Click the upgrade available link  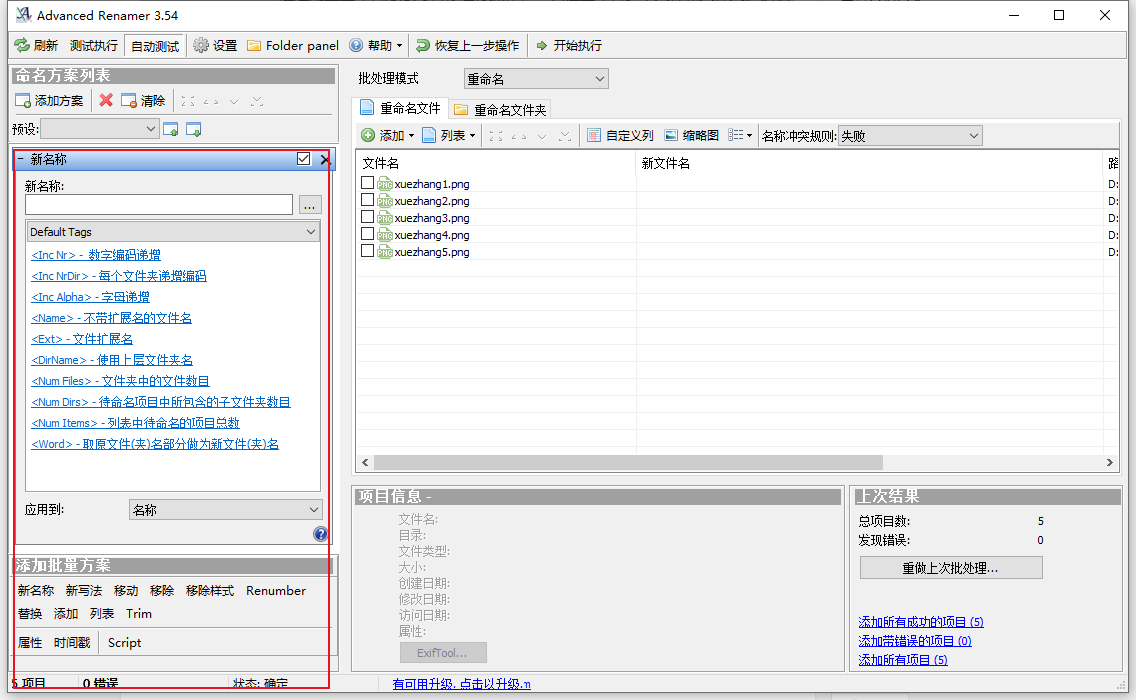click(462, 684)
